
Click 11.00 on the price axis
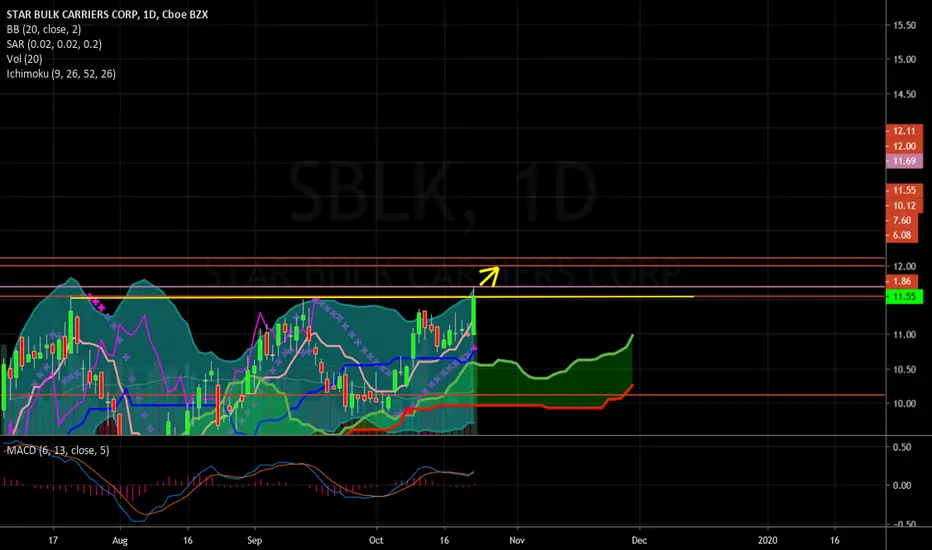pos(904,335)
